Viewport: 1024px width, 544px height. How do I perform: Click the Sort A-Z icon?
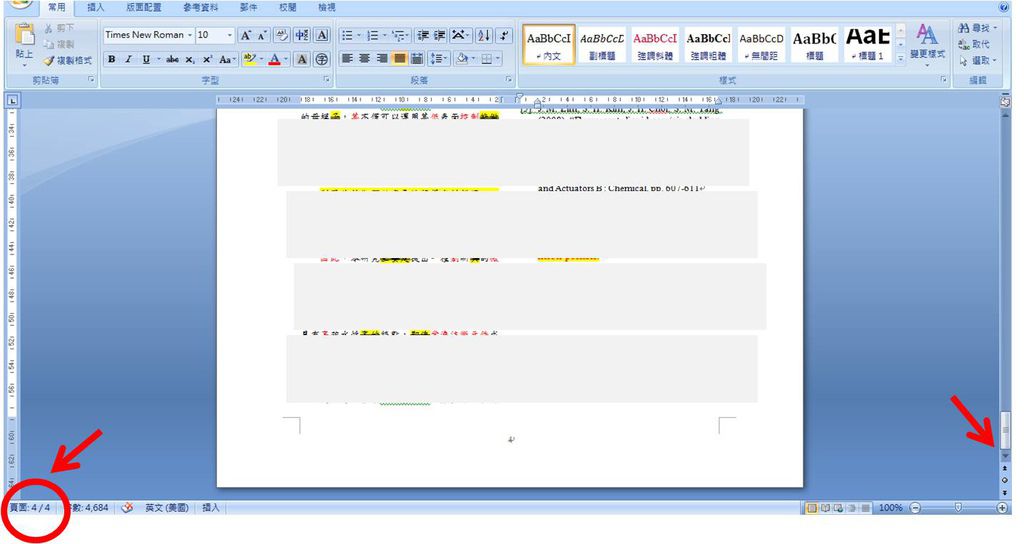[x=484, y=35]
